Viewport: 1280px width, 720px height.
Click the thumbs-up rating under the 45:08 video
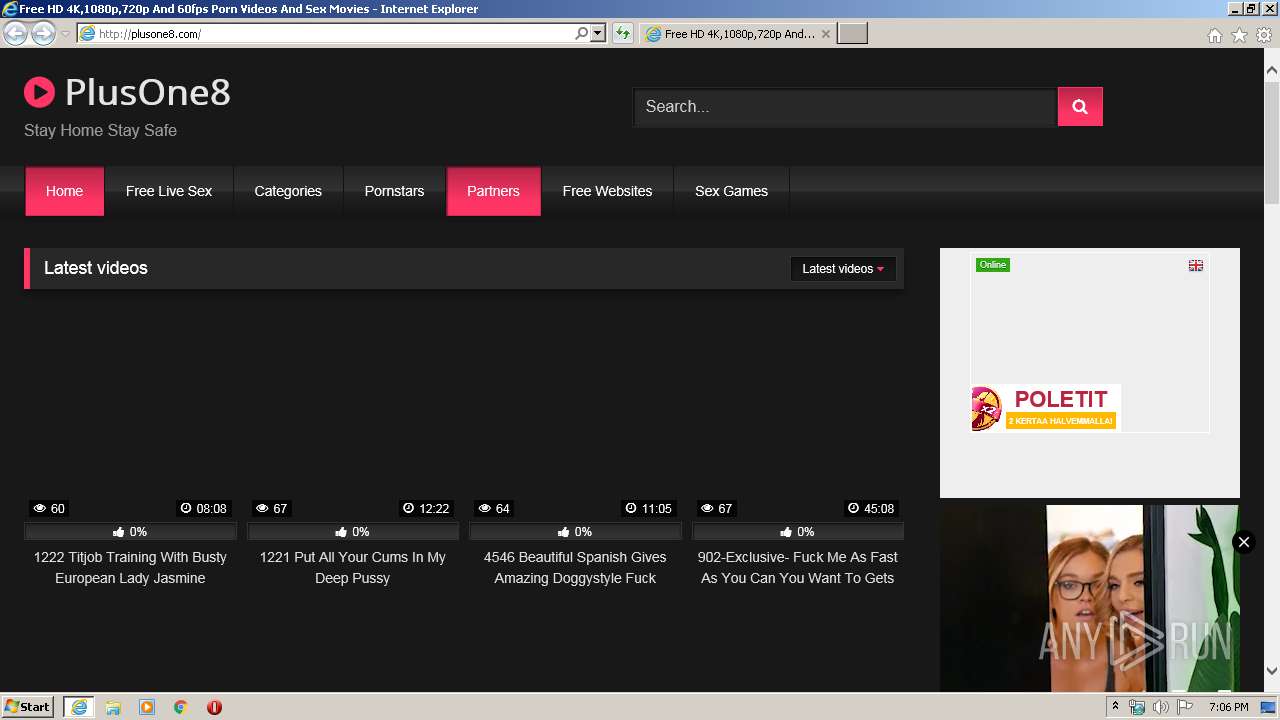point(798,532)
